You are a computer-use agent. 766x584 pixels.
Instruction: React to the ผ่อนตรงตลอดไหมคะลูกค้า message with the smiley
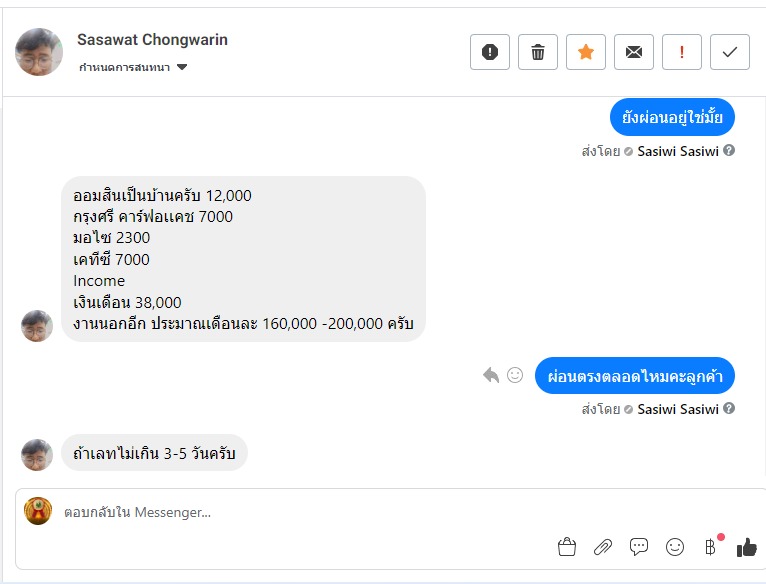[515, 375]
